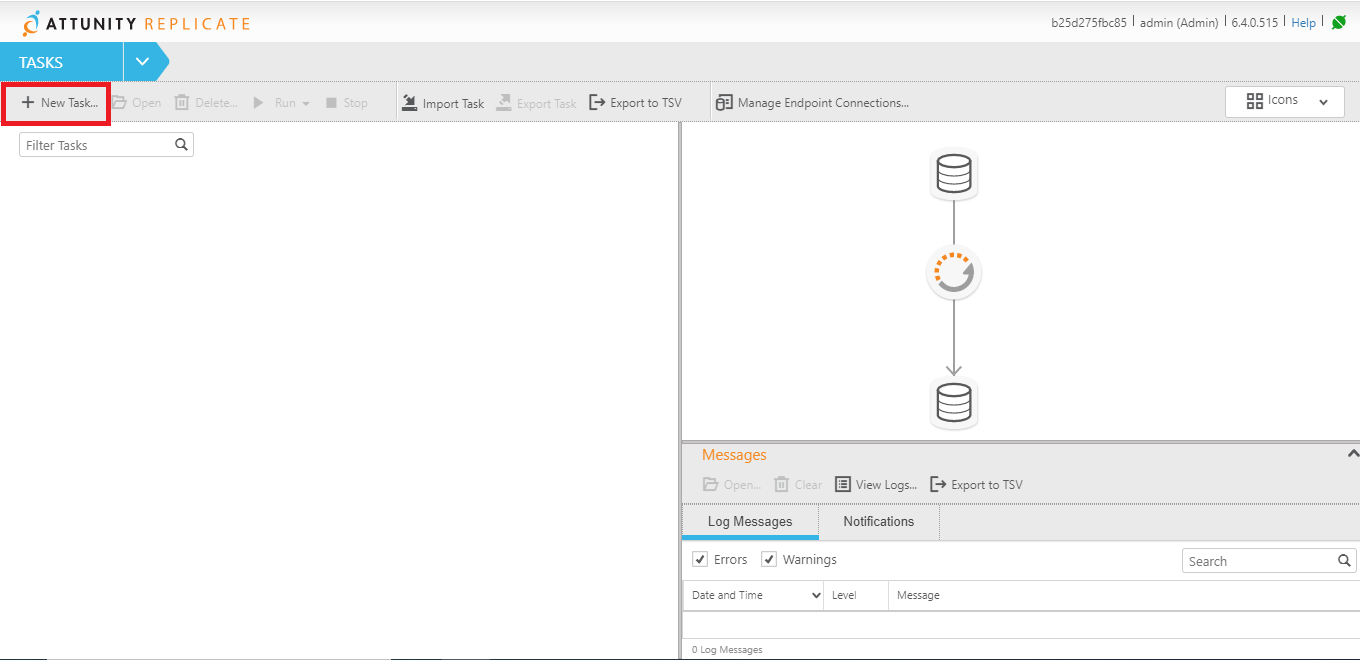The width and height of the screenshot is (1360, 660).
Task: Expand the Run dropdown arrow
Action: [306, 104]
